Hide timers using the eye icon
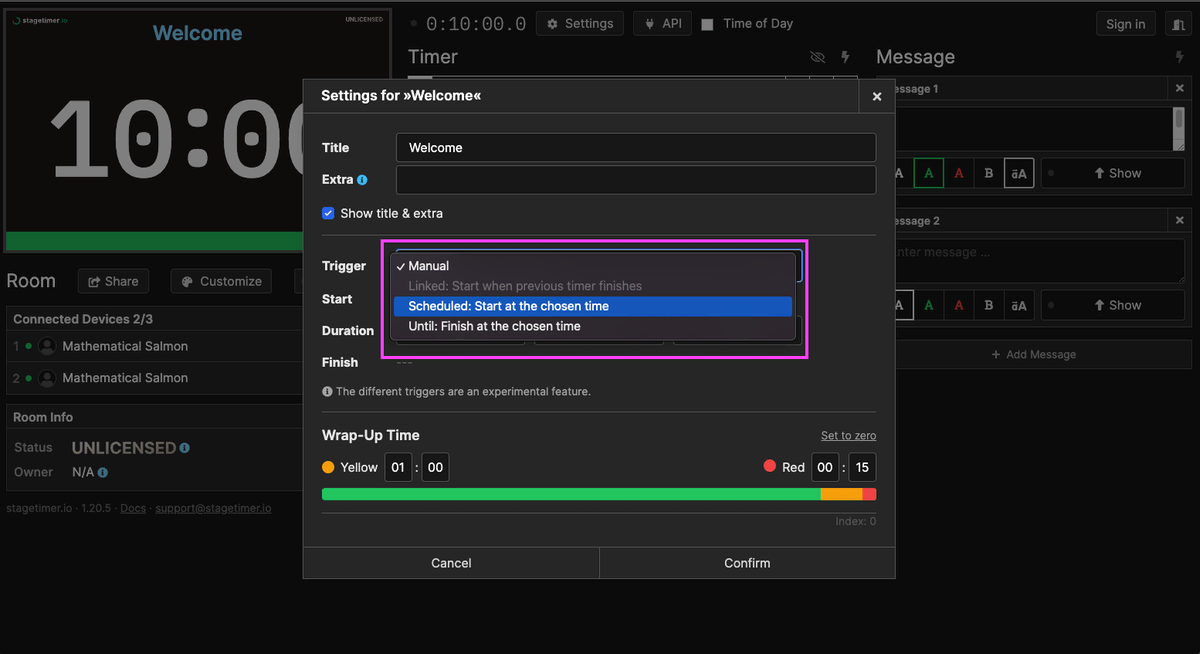The width and height of the screenshot is (1200, 654). (817, 57)
